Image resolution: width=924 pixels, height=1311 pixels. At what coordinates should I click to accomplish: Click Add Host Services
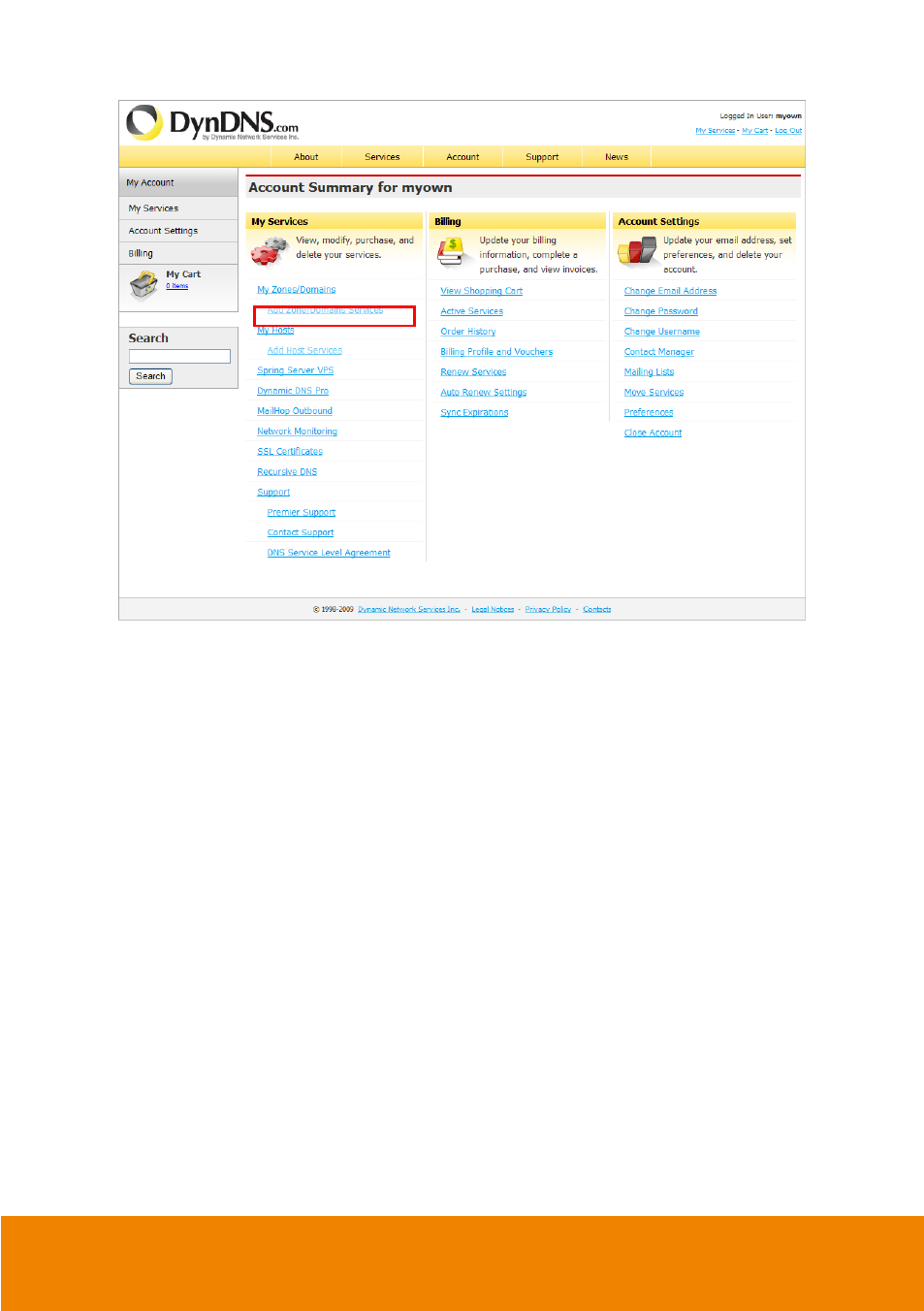(x=304, y=351)
